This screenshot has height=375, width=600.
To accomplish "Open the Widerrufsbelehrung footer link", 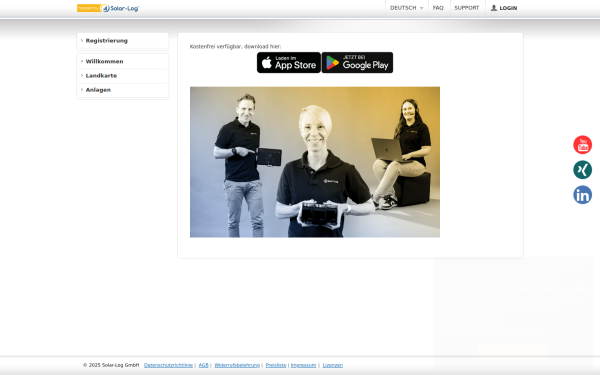I will point(237,365).
